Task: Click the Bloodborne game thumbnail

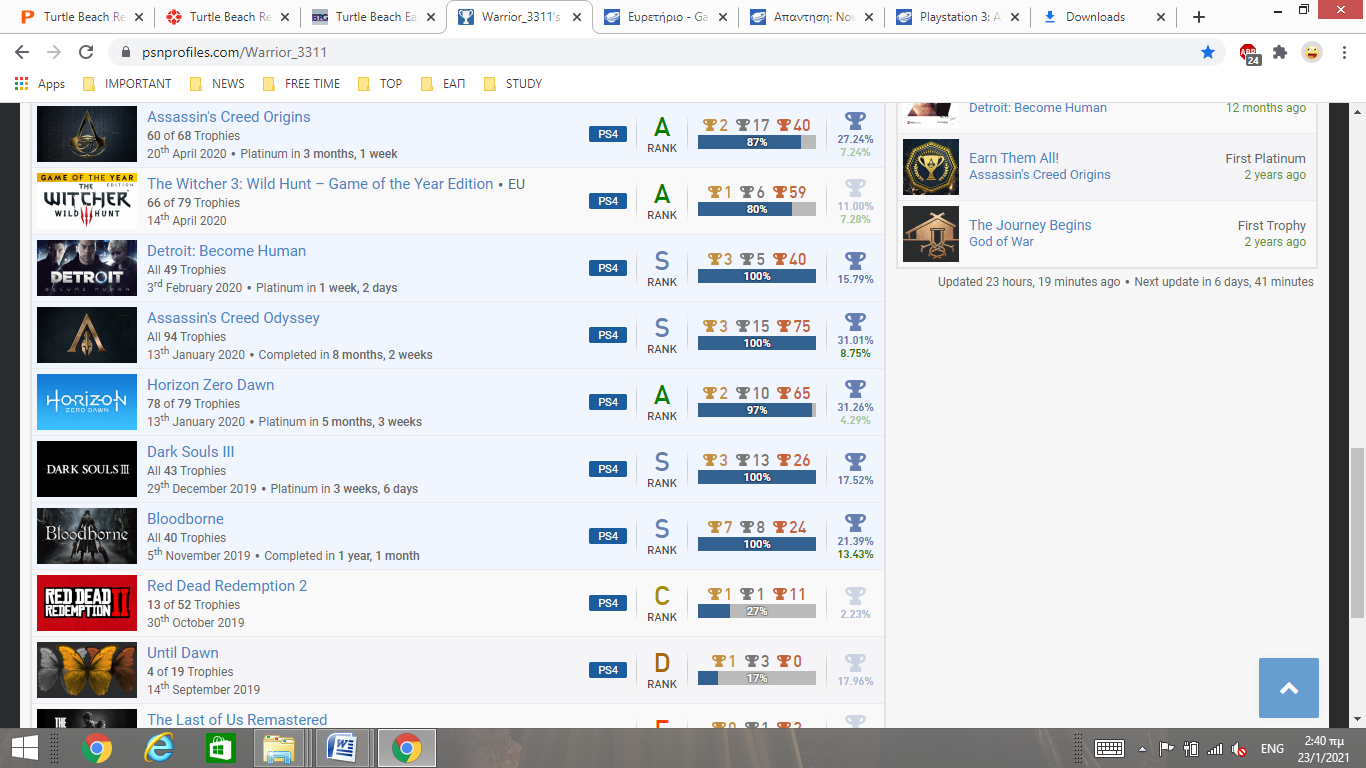Action: (87, 536)
